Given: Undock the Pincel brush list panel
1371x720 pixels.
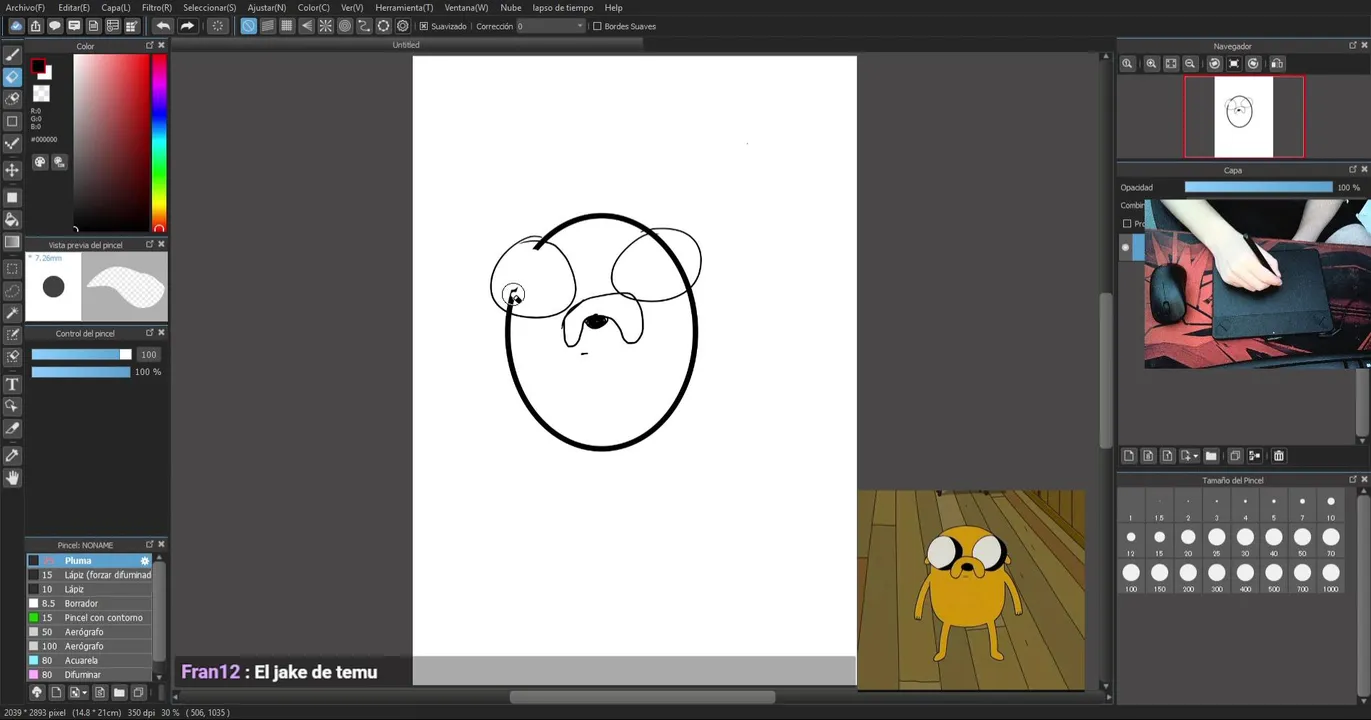Looking at the screenshot, I should tap(150, 545).
